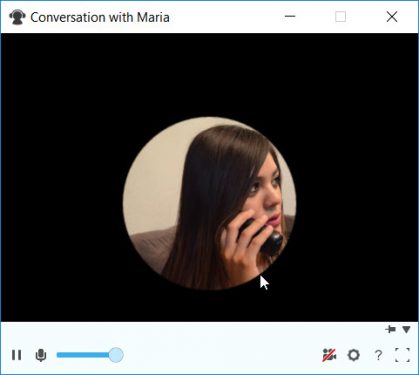This screenshot has height=375, width=419.
Task: Pin the control panel with the pushpin icon
Action: pyautogui.click(x=390, y=329)
